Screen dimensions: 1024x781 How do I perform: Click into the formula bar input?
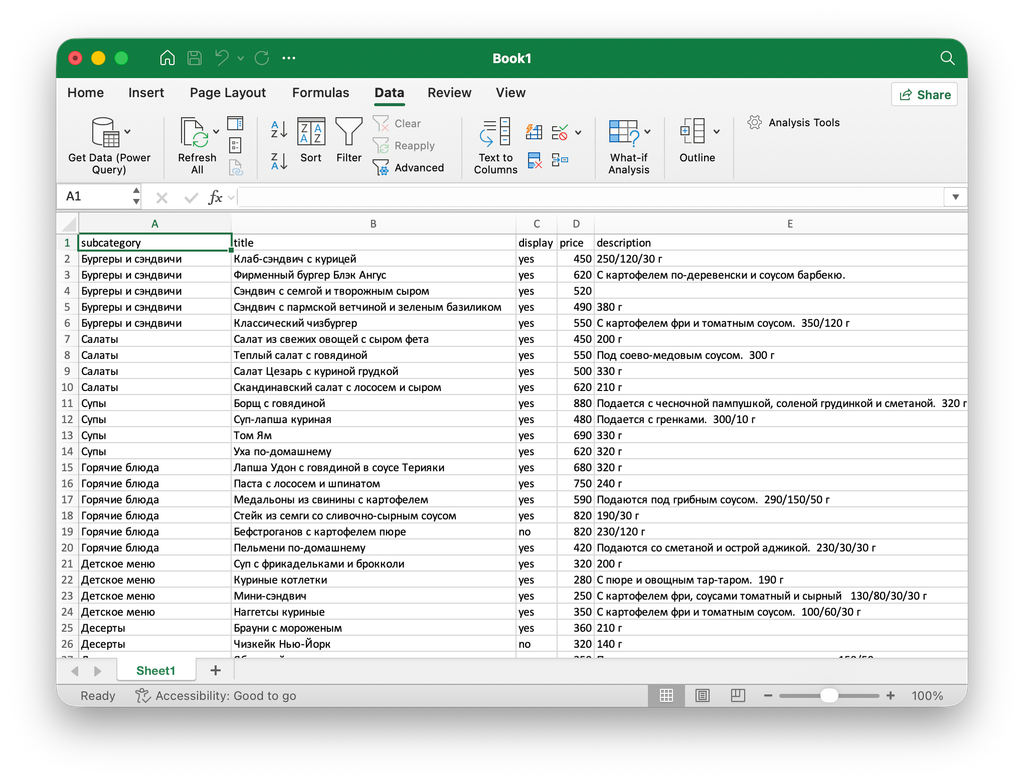590,197
